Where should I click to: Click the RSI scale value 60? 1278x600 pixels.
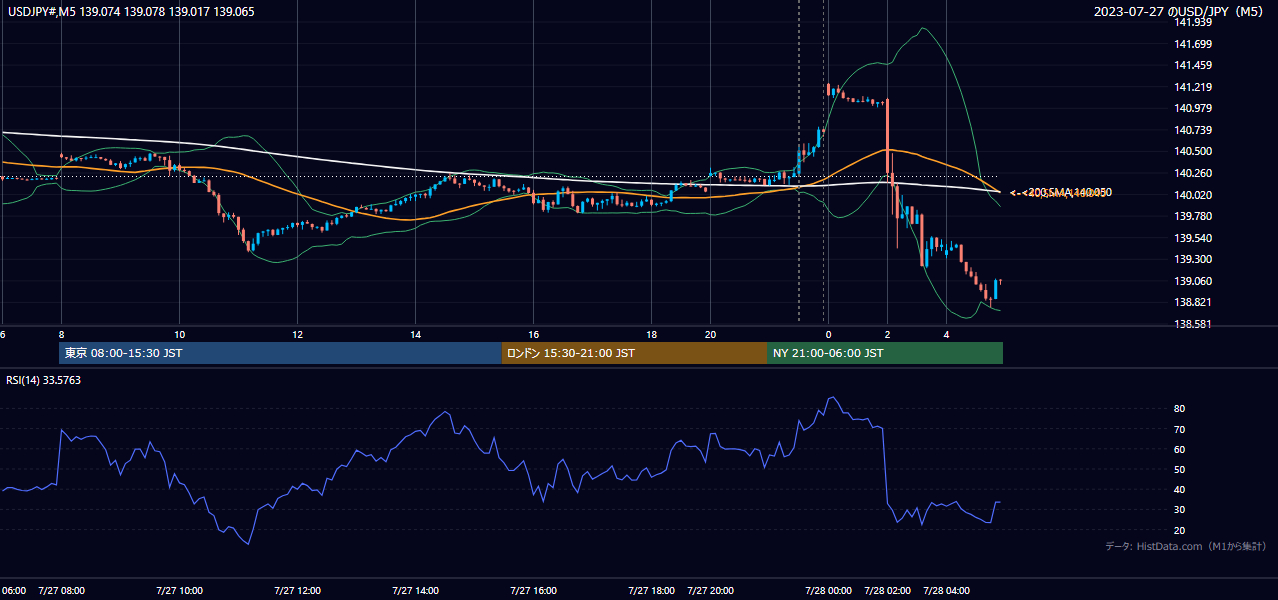pyautogui.click(x=1179, y=449)
